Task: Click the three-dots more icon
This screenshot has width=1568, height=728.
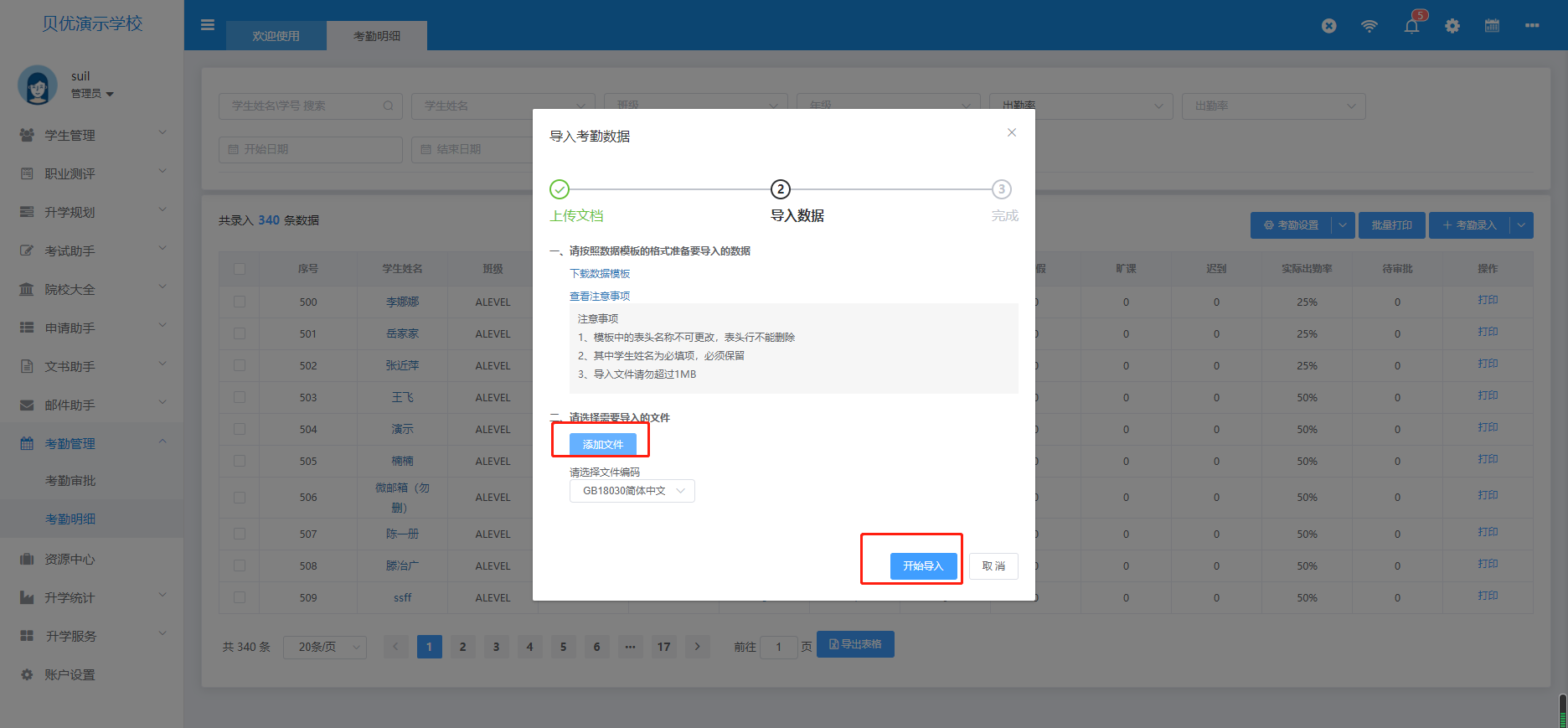Action: 1532,26
